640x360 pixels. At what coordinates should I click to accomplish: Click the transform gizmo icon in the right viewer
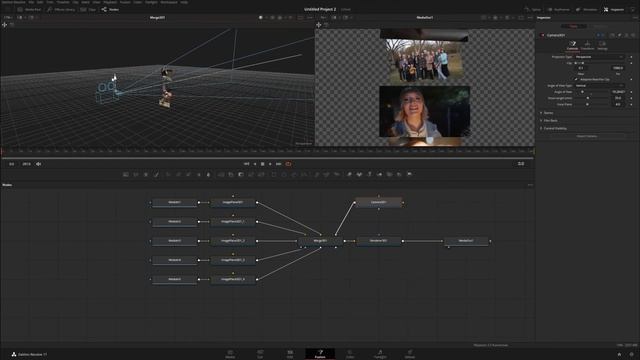coord(319,25)
